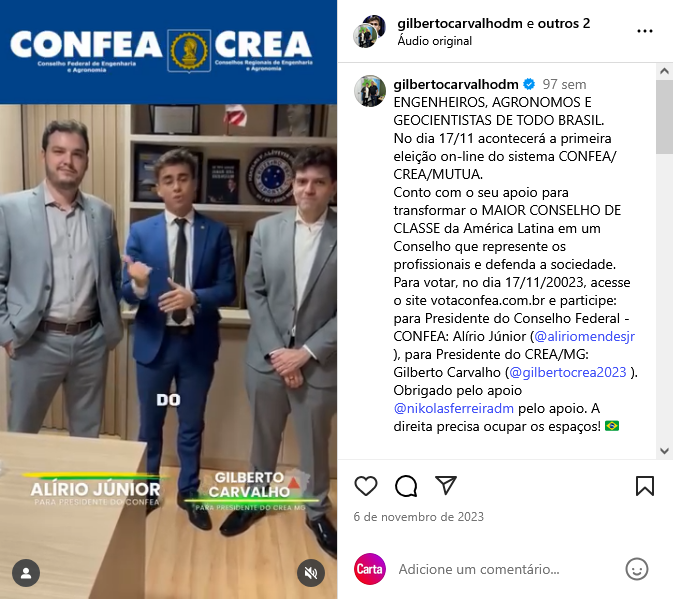Save the post with the bookmark icon

pos(645,486)
